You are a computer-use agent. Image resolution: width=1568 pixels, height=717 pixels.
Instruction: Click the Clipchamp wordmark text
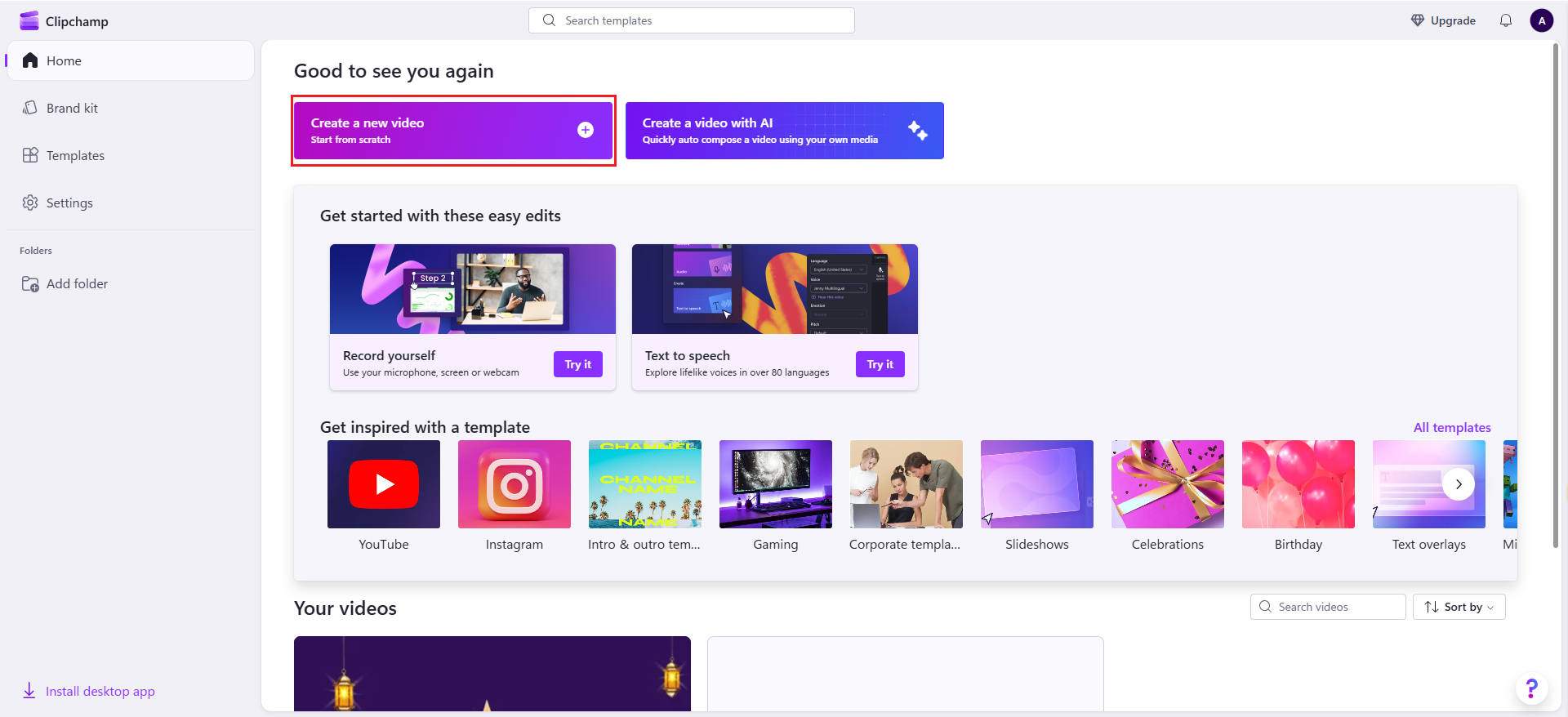[77, 21]
